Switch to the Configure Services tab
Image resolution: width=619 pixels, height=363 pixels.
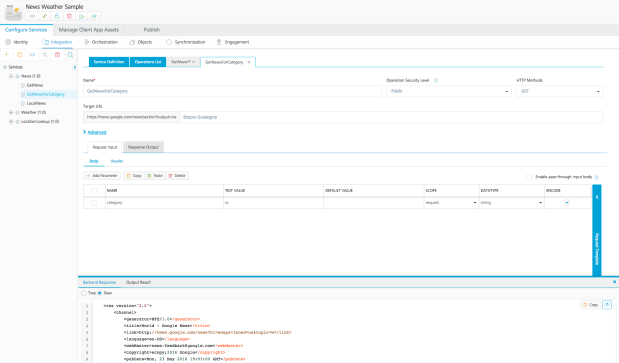coord(26,30)
